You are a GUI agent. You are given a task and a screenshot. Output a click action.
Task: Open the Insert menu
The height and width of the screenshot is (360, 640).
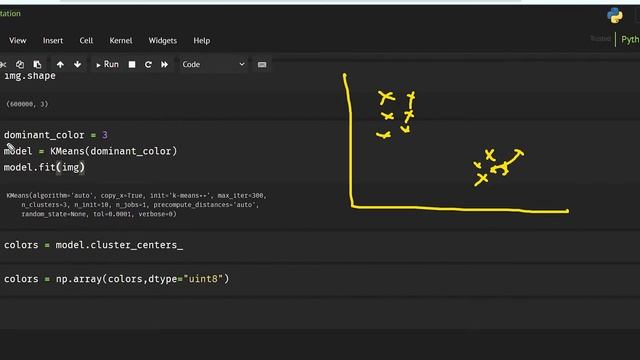point(53,40)
